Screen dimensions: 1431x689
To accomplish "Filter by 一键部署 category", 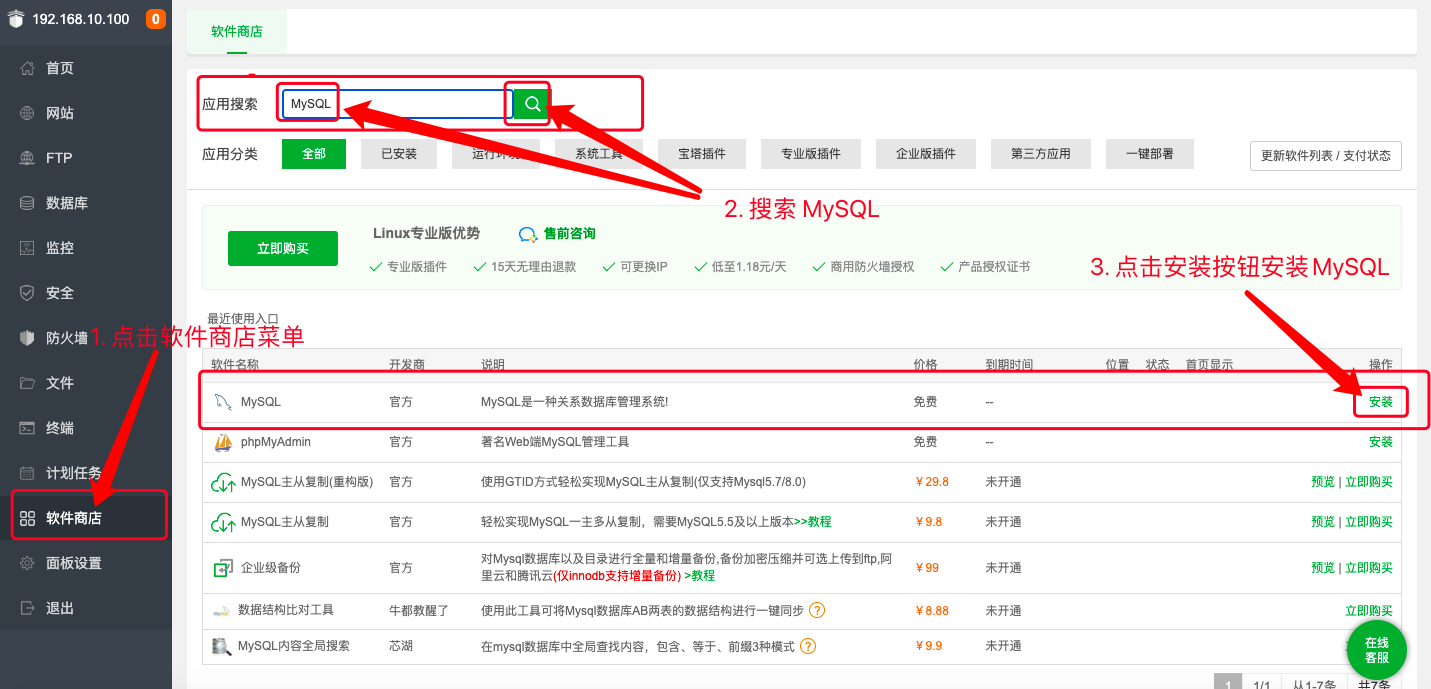I will (x=1150, y=154).
